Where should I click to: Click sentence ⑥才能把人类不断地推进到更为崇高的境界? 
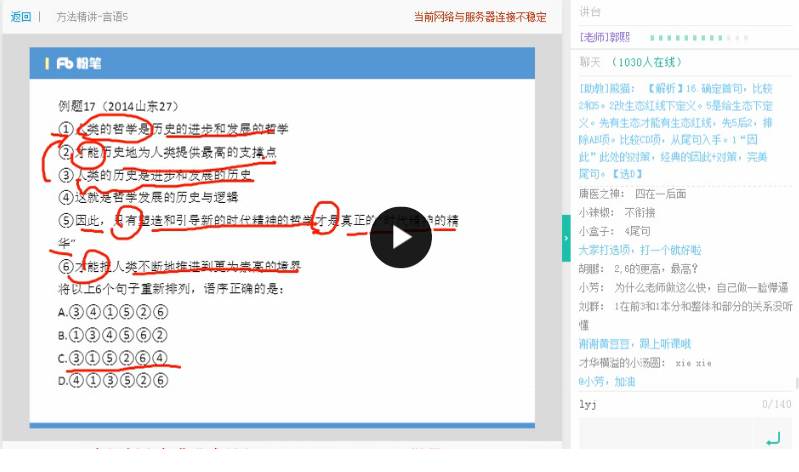(x=179, y=266)
